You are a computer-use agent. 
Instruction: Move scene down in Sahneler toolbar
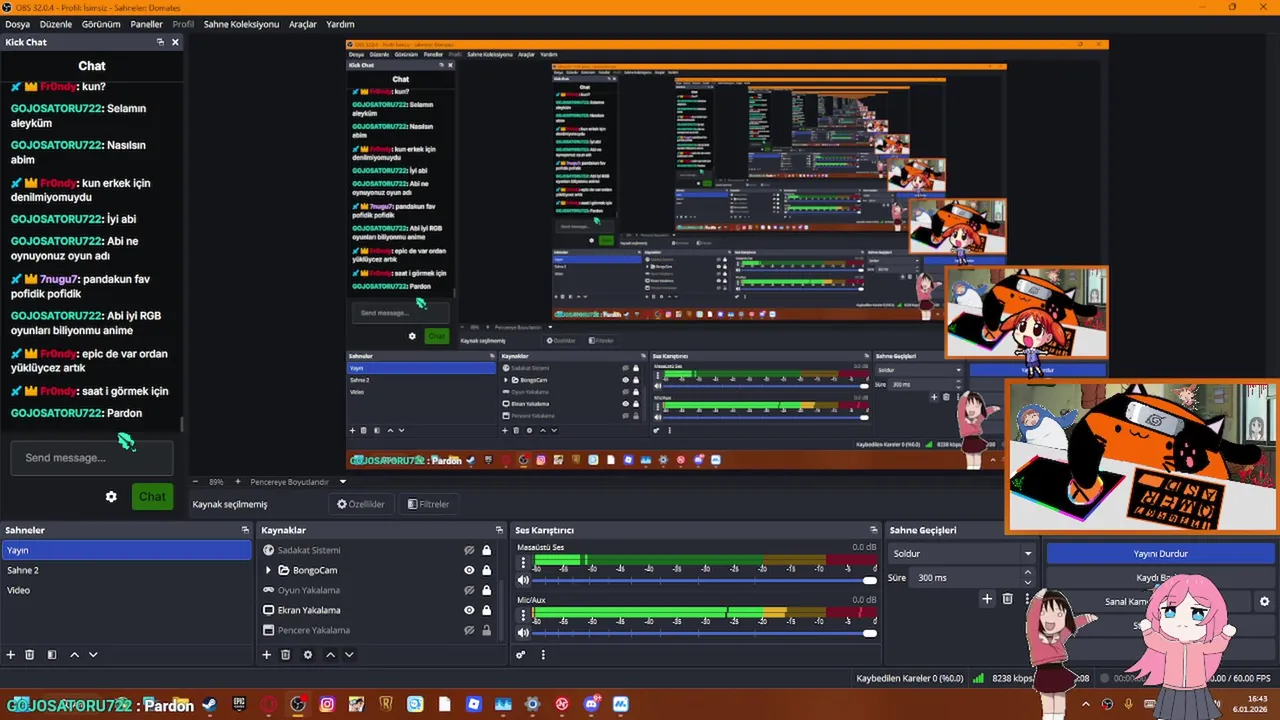93,655
